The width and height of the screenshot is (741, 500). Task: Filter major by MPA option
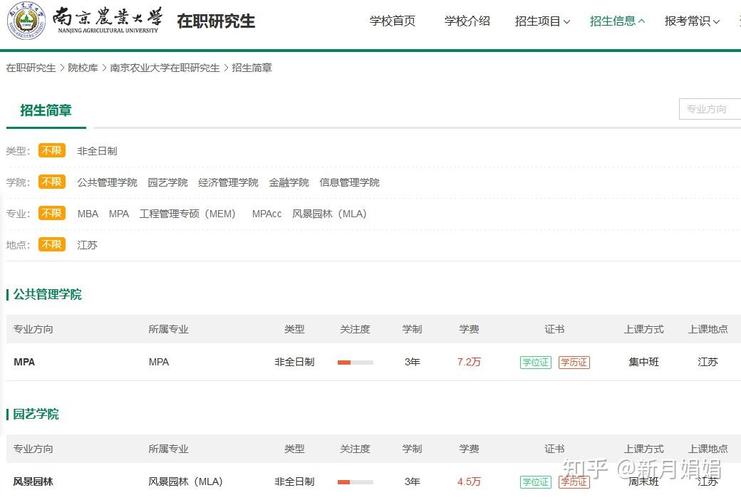point(119,214)
